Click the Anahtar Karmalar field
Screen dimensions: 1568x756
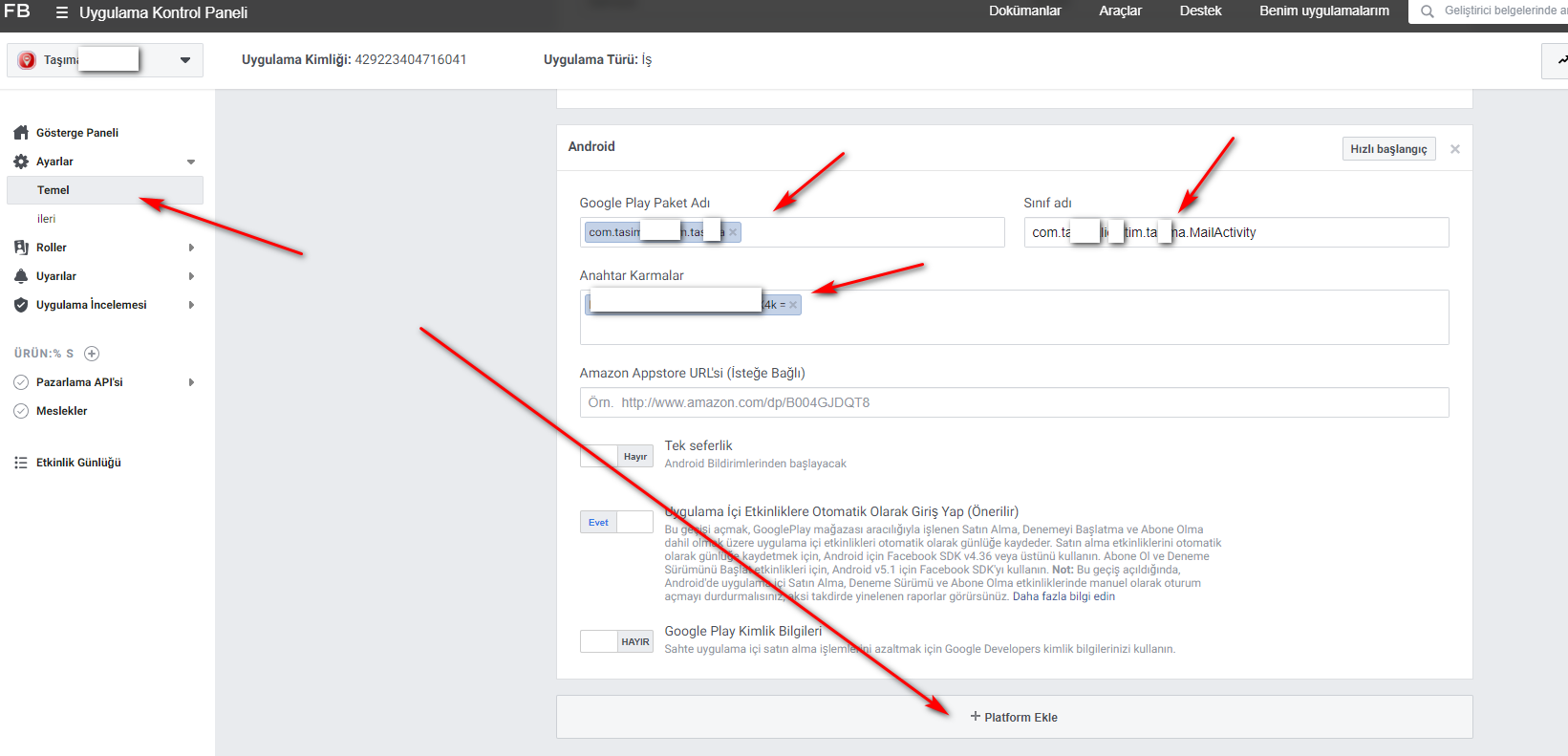[x=1014, y=317]
